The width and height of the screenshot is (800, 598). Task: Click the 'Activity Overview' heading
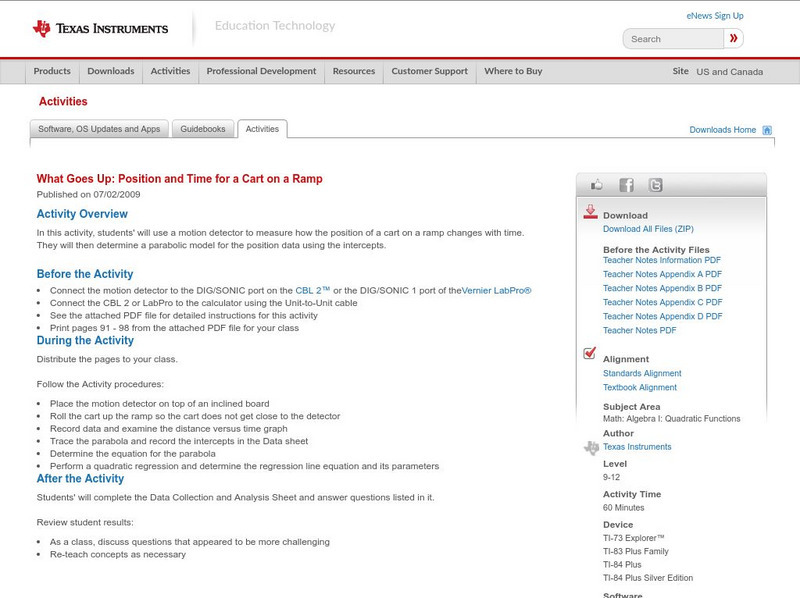tap(82, 214)
